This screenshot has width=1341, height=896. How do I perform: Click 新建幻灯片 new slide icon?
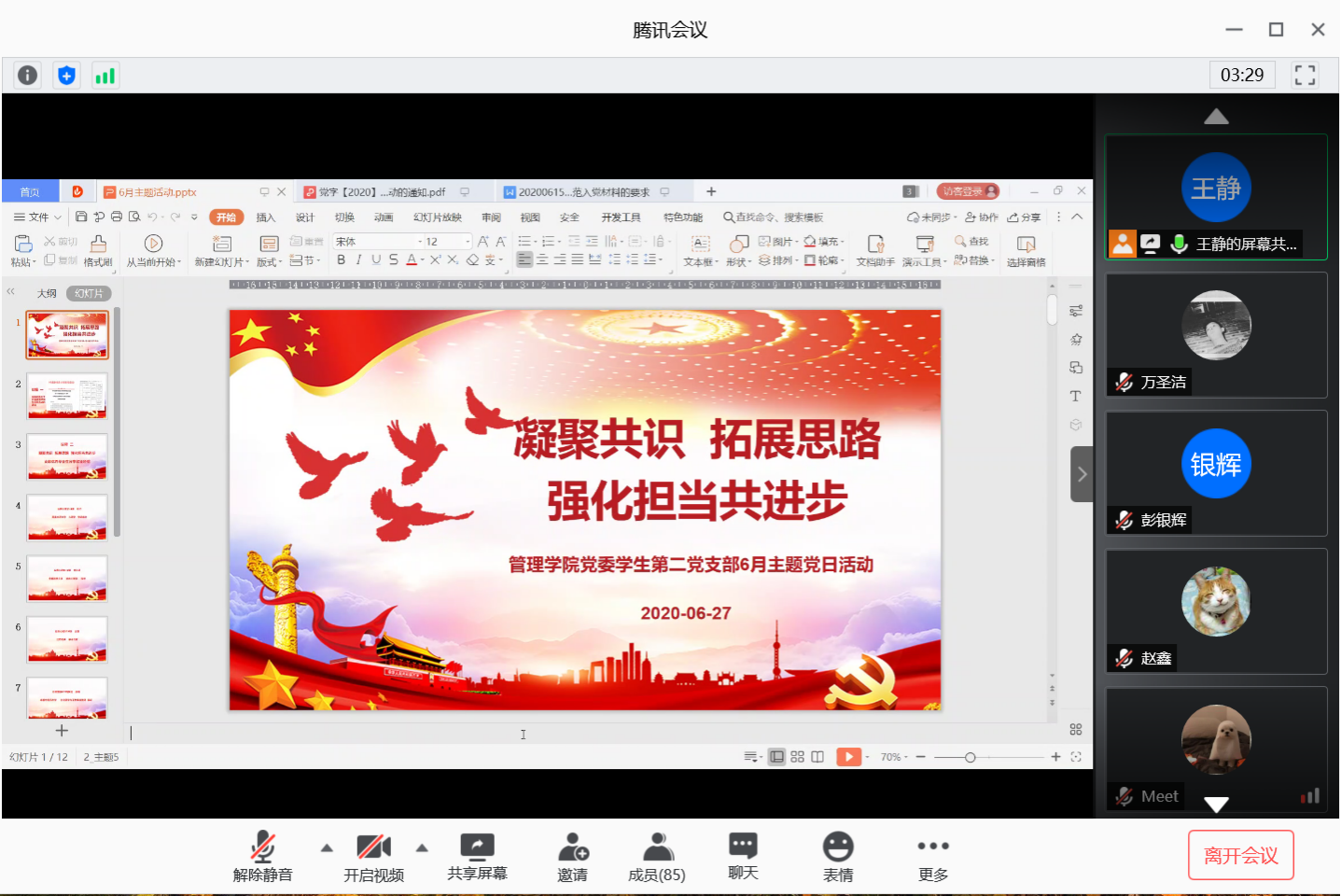(x=221, y=245)
